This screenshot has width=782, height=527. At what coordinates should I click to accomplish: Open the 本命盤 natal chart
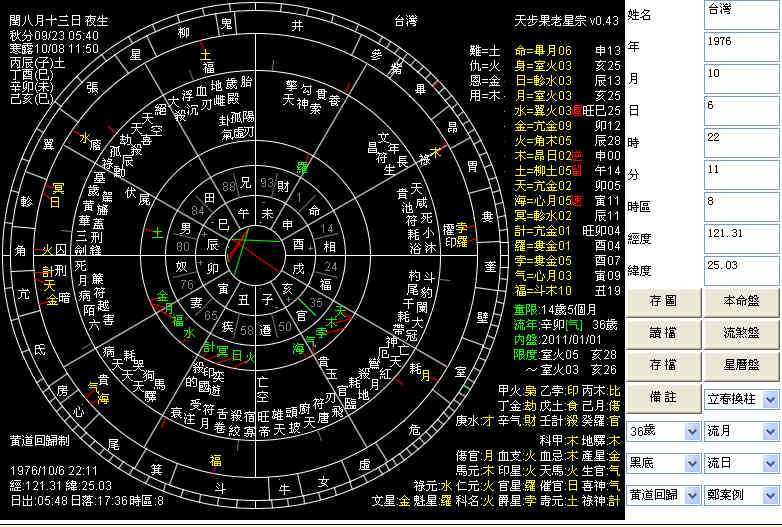tap(741, 301)
